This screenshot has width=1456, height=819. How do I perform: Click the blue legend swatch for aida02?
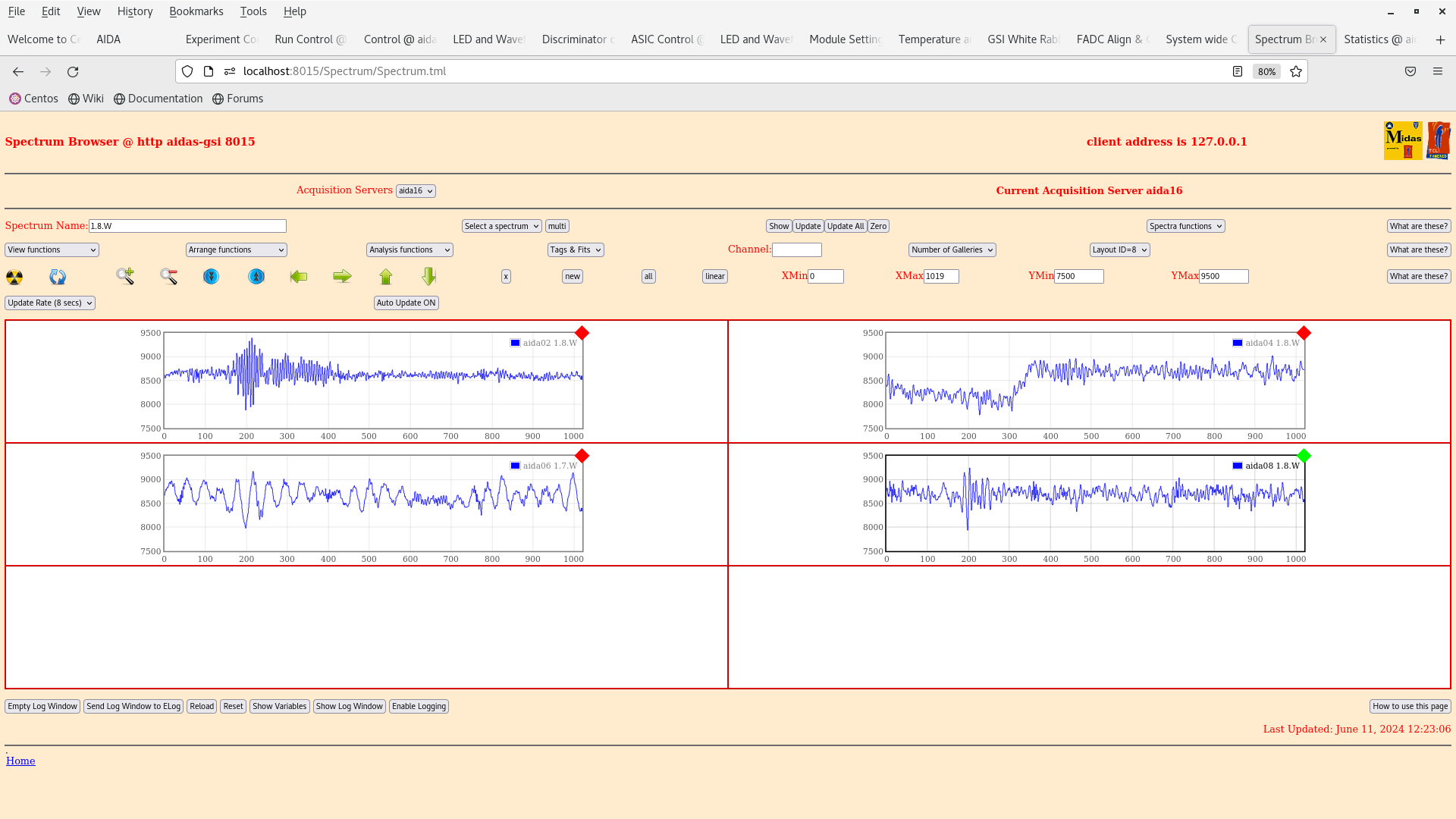[515, 343]
